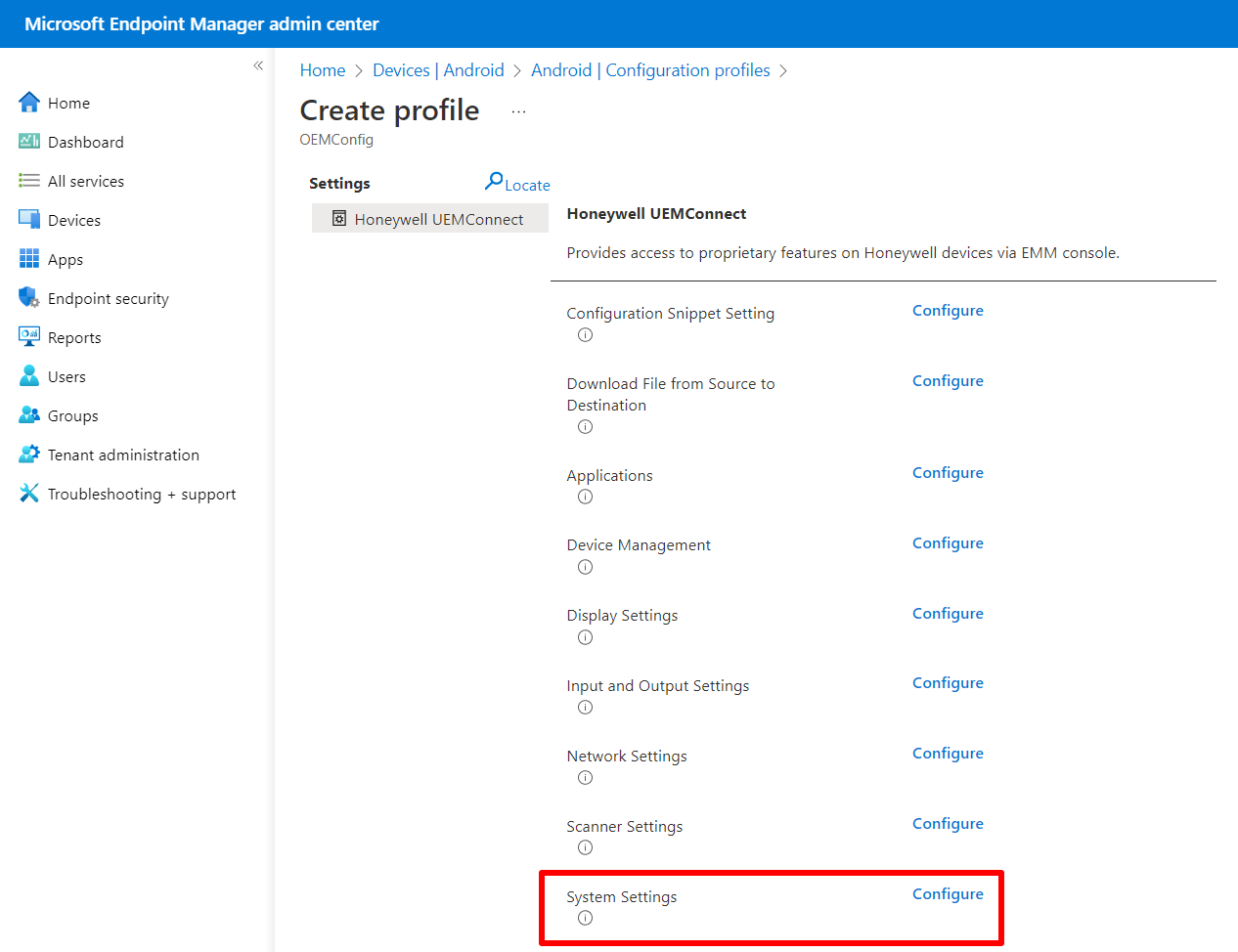1238x952 pixels.
Task: Open Dashboard from the sidebar
Action: pyautogui.click(x=86, y=142)
